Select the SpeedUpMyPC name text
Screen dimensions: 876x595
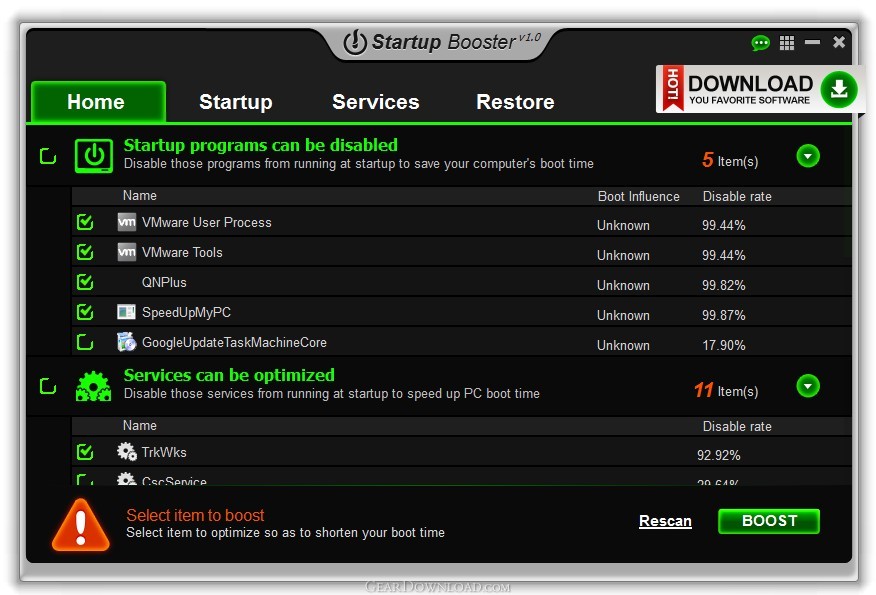tap(186, 312)
